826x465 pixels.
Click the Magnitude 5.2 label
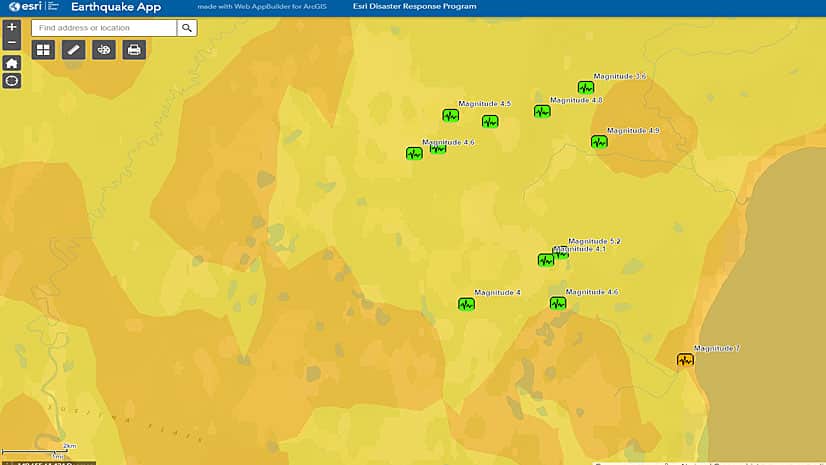(594, 241)
